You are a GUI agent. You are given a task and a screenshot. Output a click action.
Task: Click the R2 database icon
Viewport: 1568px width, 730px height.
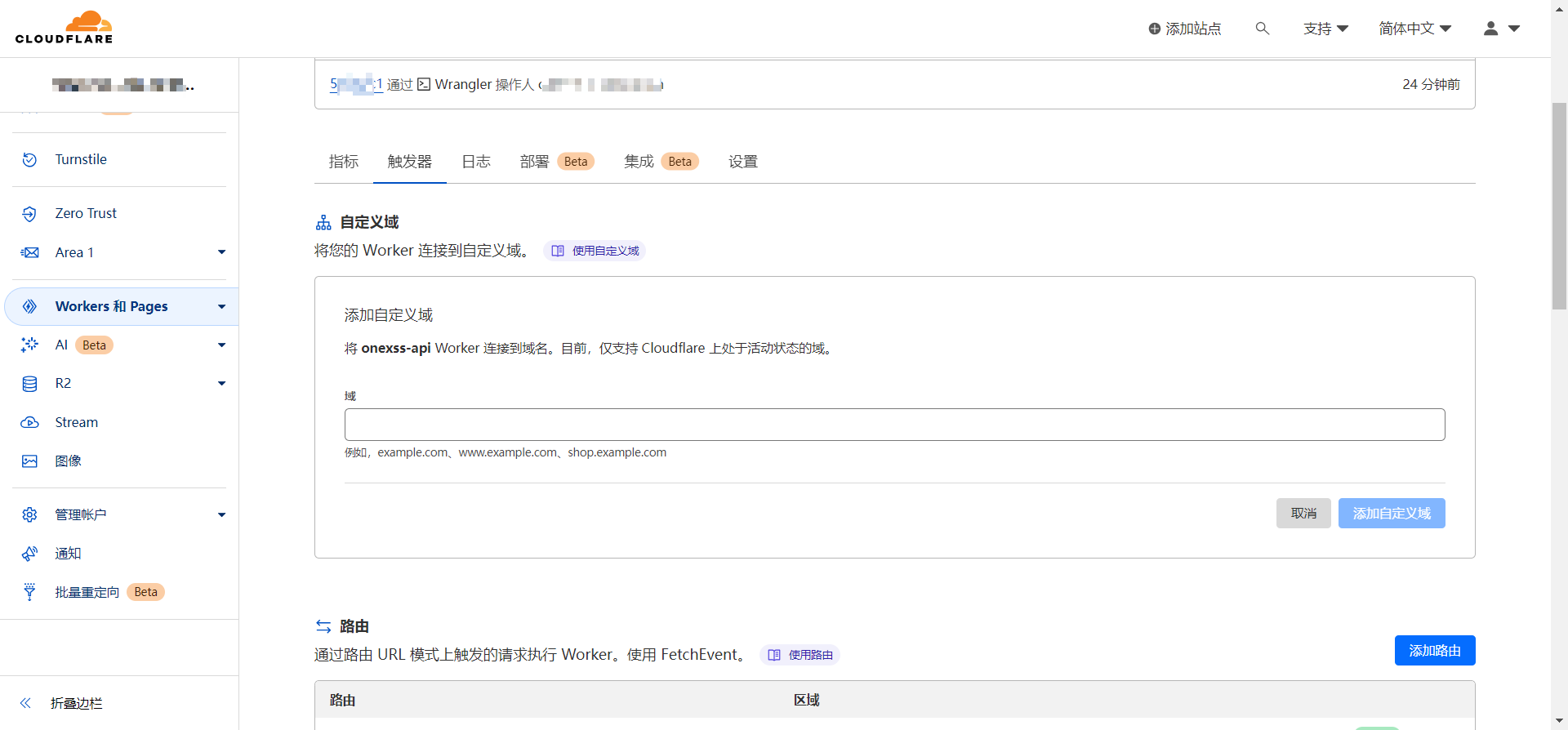point(29,384)
